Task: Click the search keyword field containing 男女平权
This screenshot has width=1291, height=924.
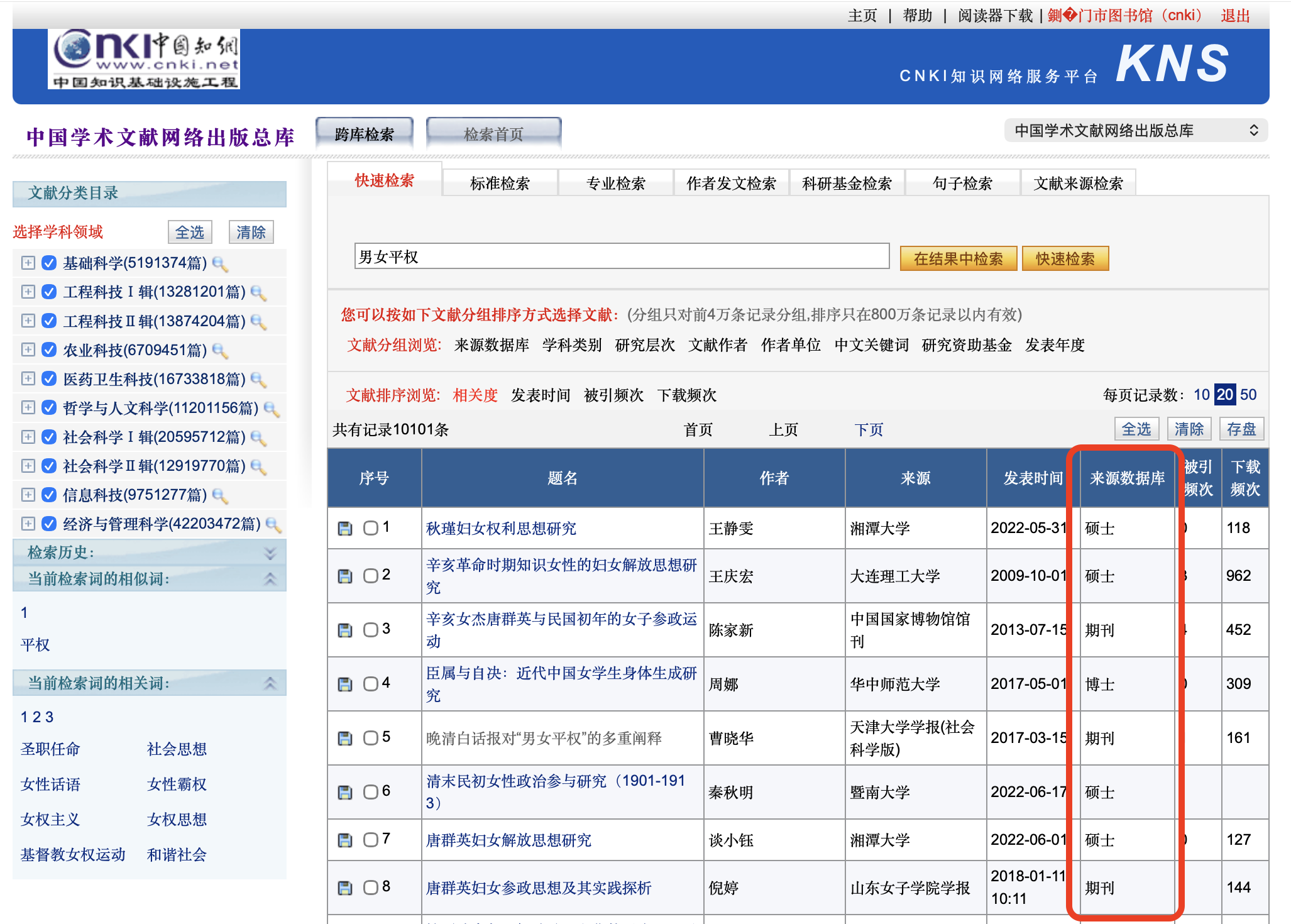Action: tap(622, 256)
